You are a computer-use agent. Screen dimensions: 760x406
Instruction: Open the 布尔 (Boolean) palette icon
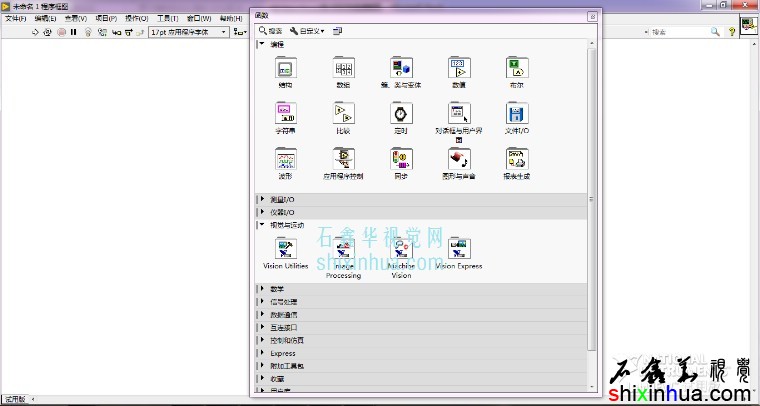click(x=517, y=68)
